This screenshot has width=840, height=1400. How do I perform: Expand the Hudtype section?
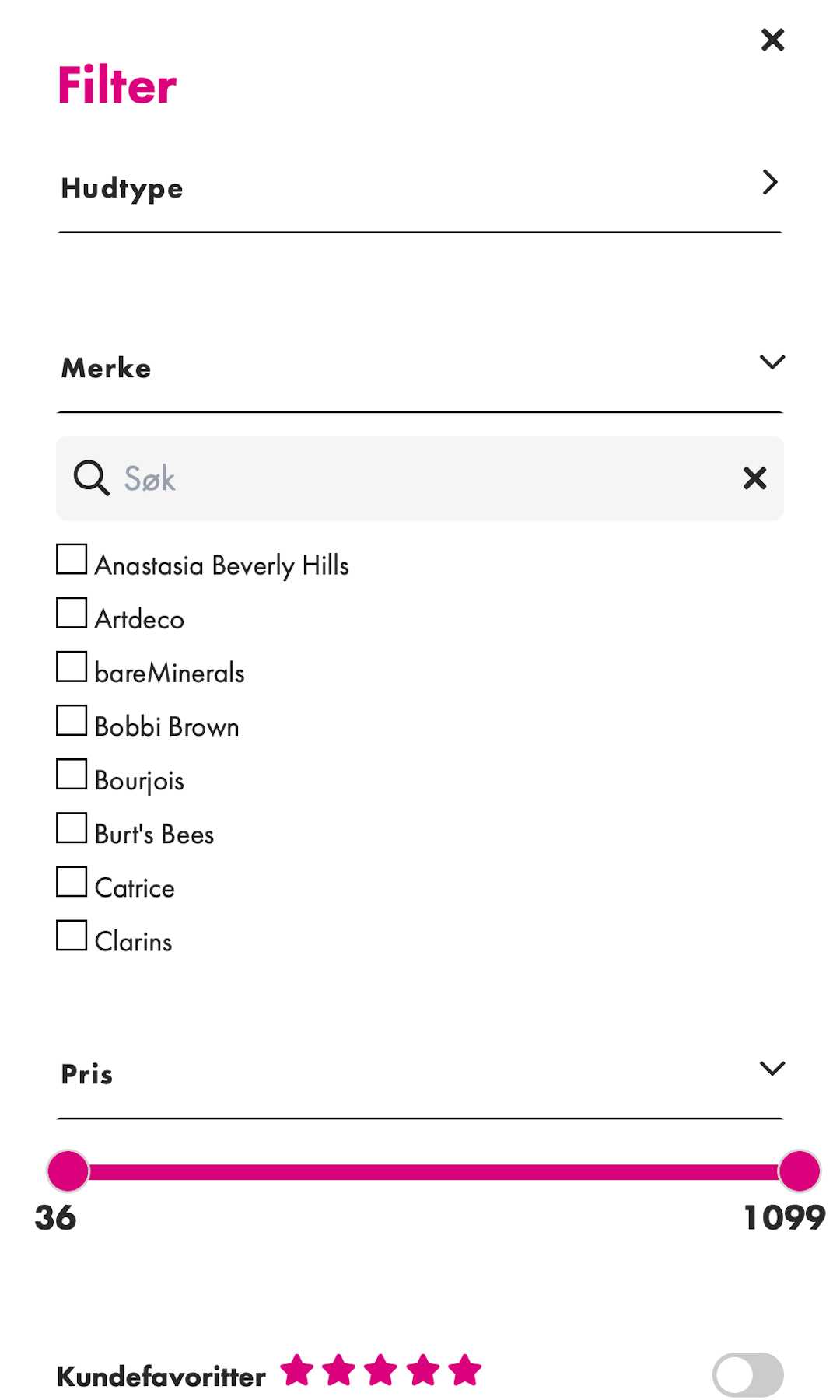coord(771,183)
